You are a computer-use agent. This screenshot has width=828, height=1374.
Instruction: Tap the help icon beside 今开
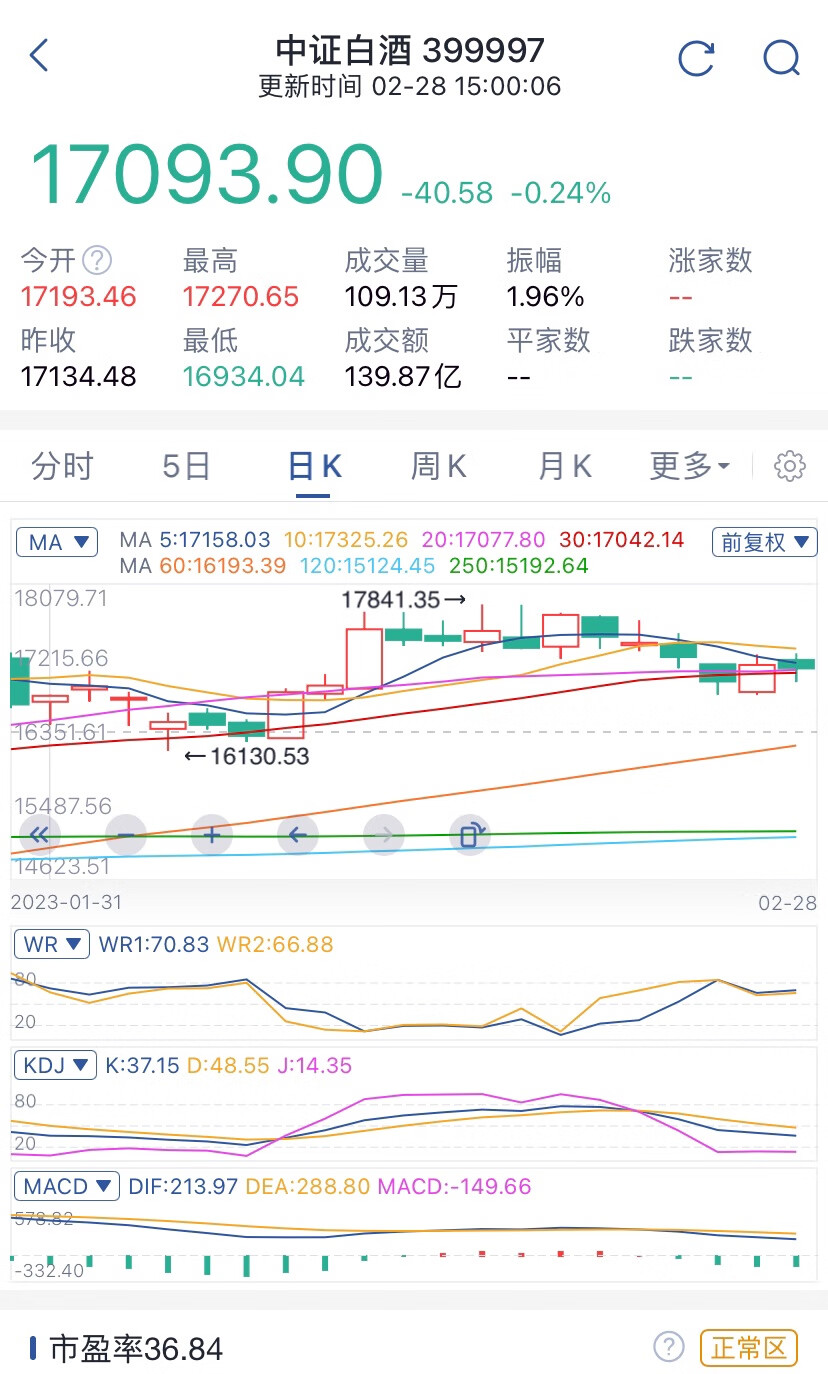(x=97, y=261)
